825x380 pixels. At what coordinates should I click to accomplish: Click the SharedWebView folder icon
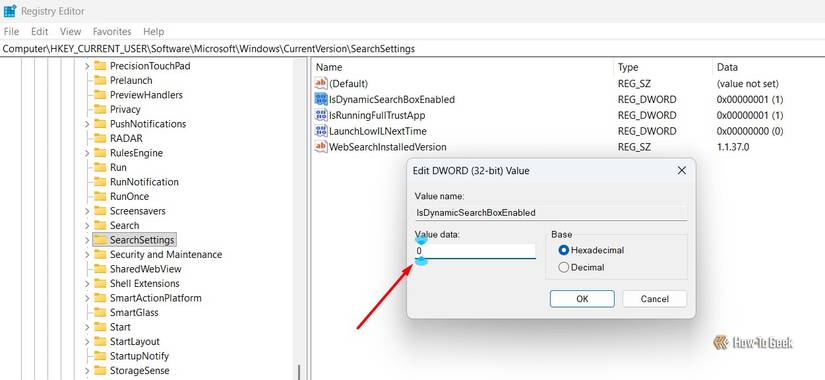[100, 269]
